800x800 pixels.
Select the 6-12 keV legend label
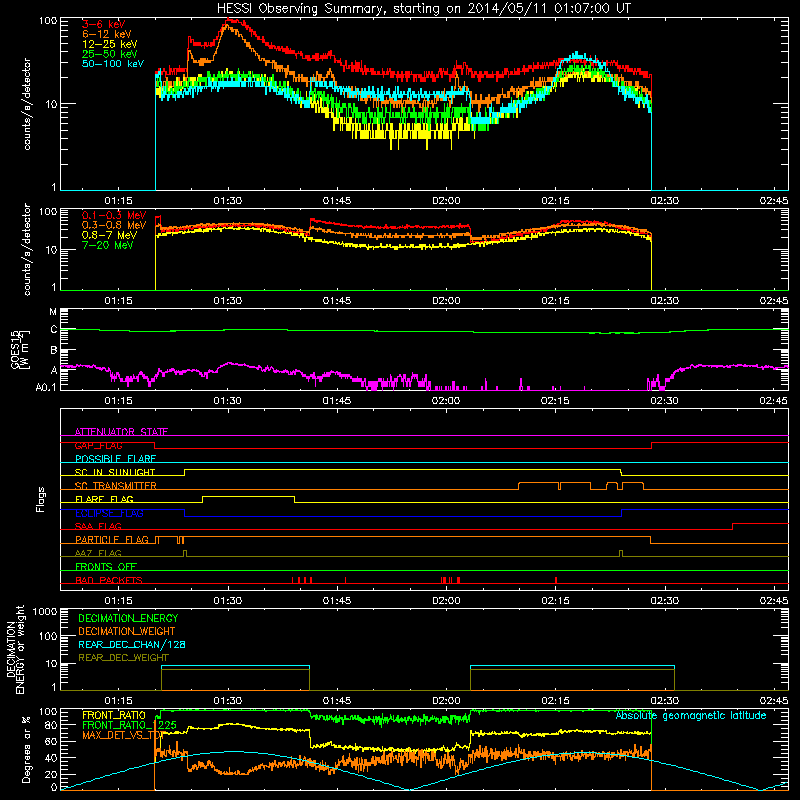tap(107, 34)
